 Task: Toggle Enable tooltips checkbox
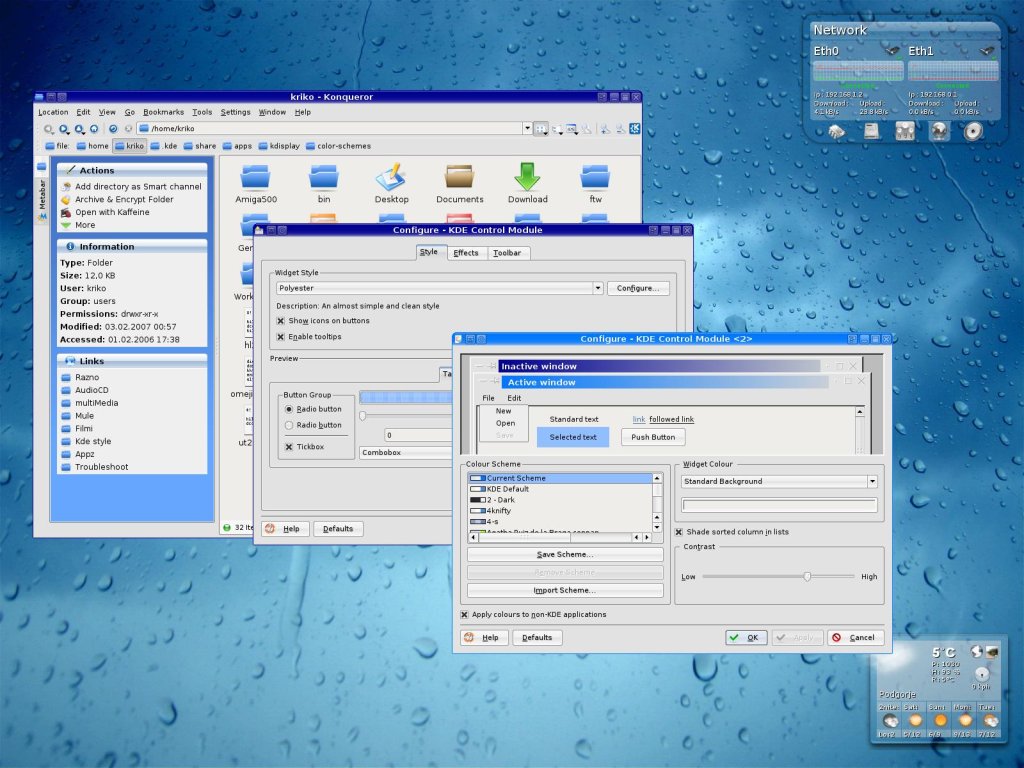(x=281, y=337)
